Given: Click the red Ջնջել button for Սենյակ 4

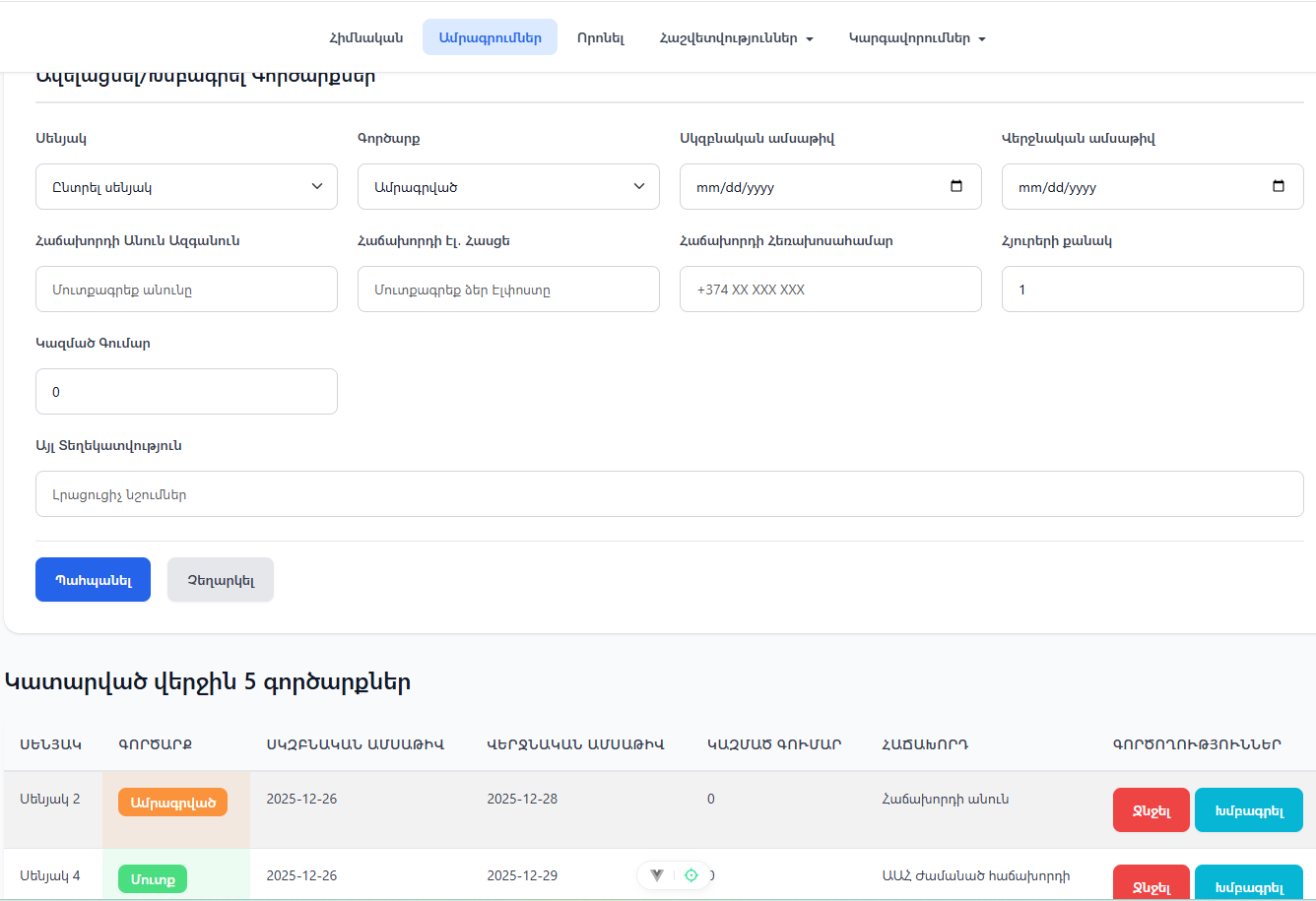Looking at the screenshot, I should (x=1151, y=883).
